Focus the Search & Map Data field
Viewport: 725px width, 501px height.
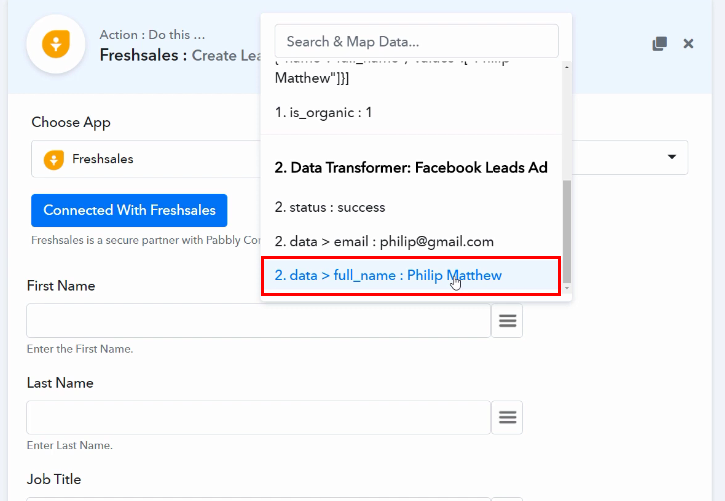[x=416, y=42]
